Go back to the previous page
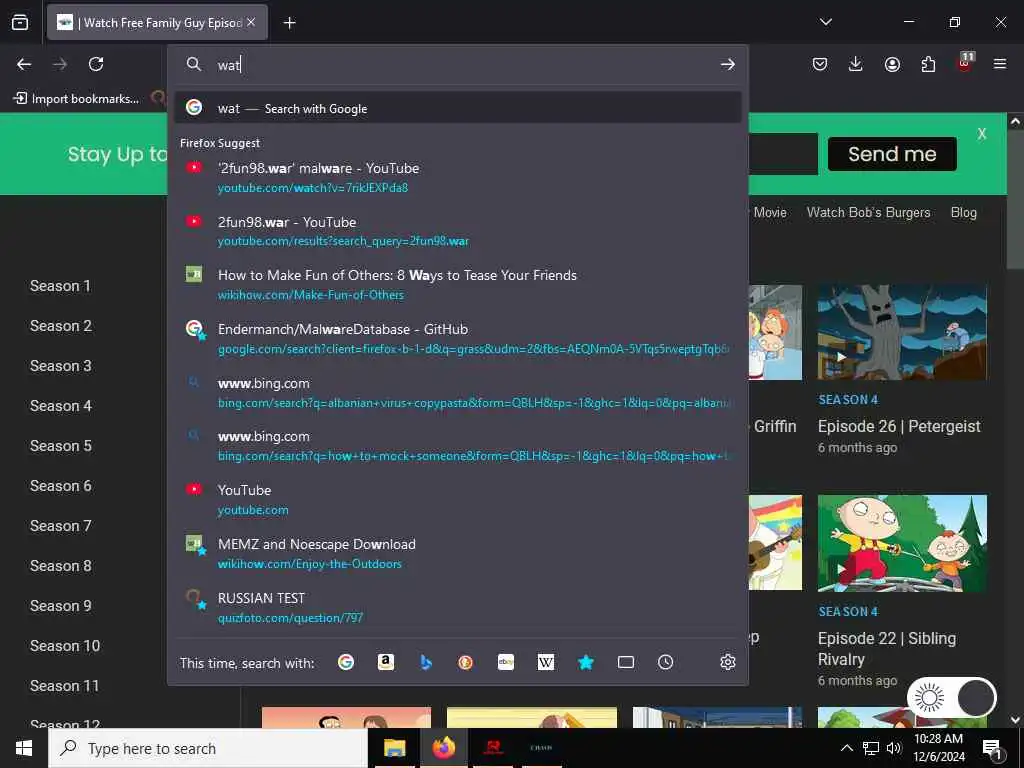Image resolution: width=1024 pixels, height=768 pixels. point(24,64)
